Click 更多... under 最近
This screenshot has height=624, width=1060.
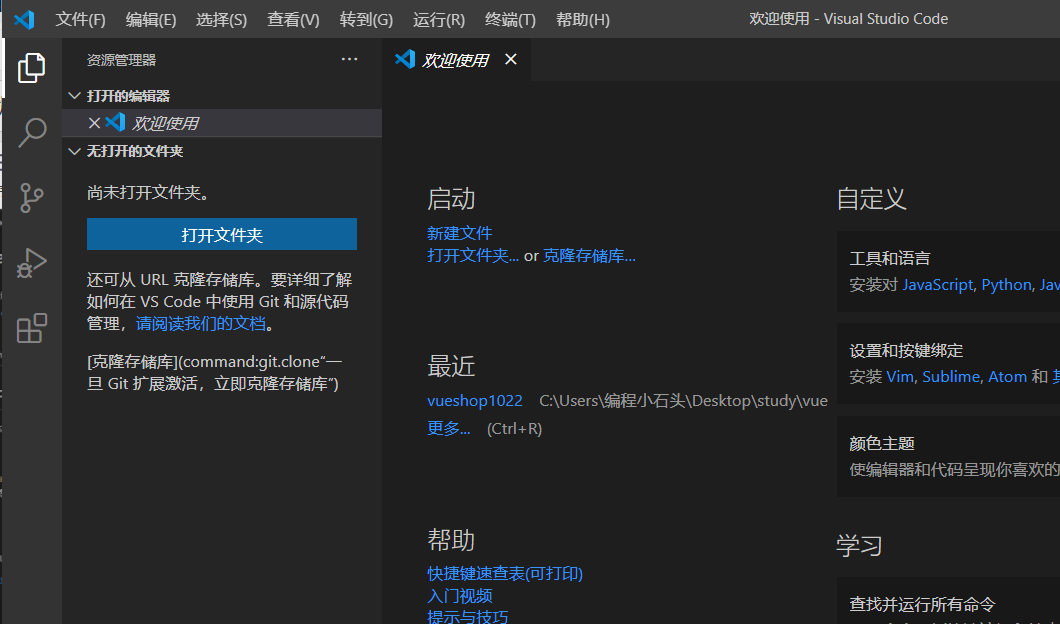pyautogui.click(x=449, y=429)
